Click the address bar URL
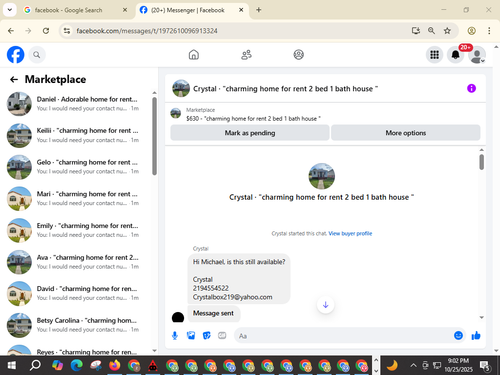The height and width of the screenshot is (375, 500). (x=147, y=31)
